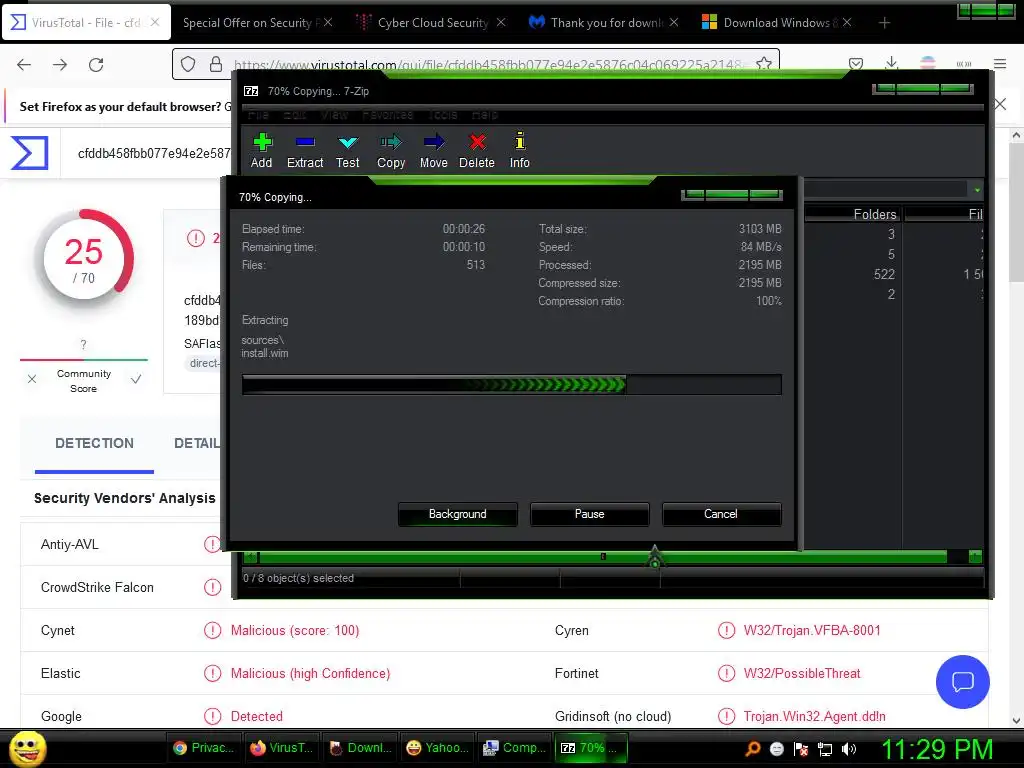Switch to Download Windows 8 tab
The width and height of the screenshot is (1024, 768).
[x=777, y=23]
